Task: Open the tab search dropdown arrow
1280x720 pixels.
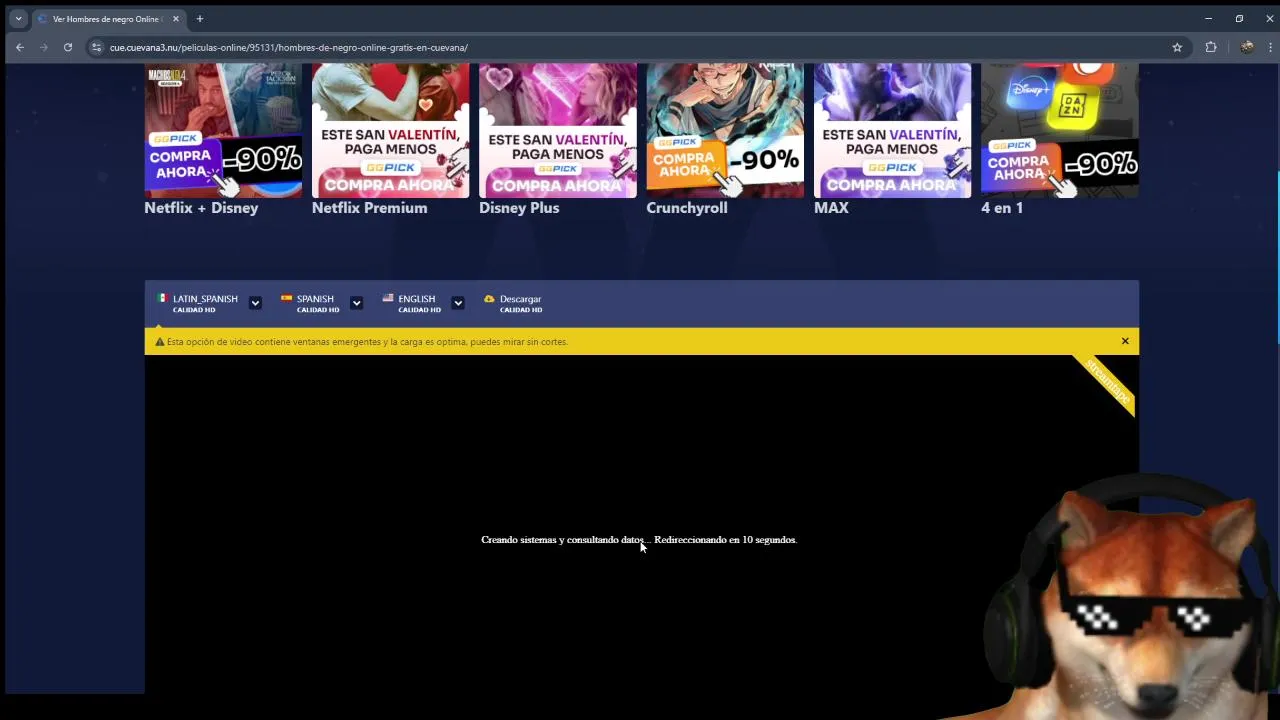Action: 18,18
